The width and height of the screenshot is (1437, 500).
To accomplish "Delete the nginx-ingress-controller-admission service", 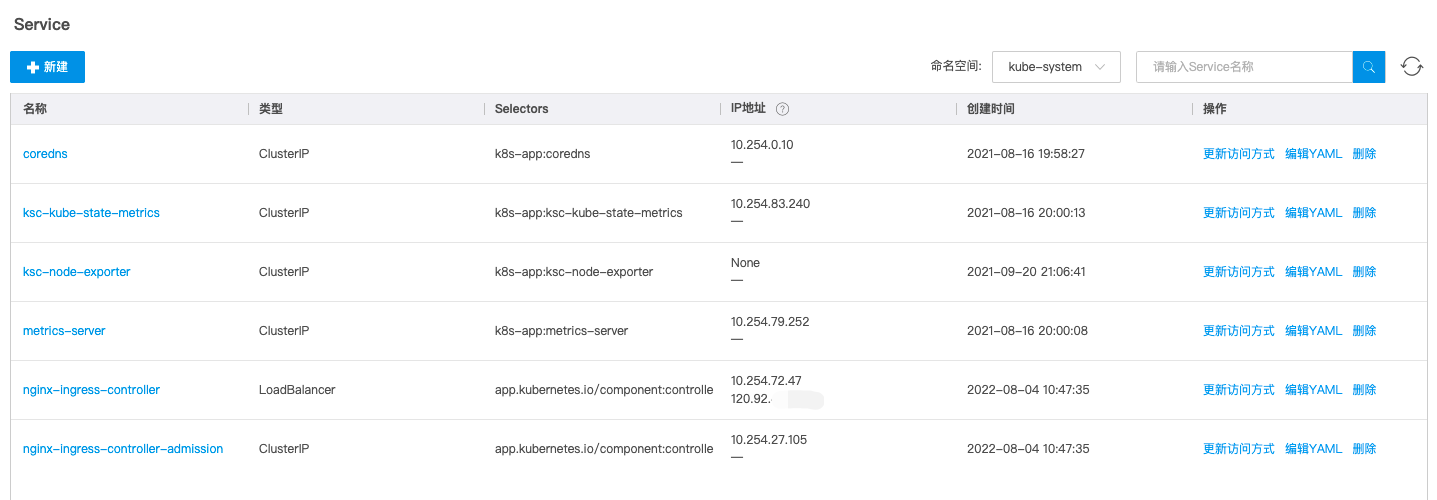I will coord(1364,449).
